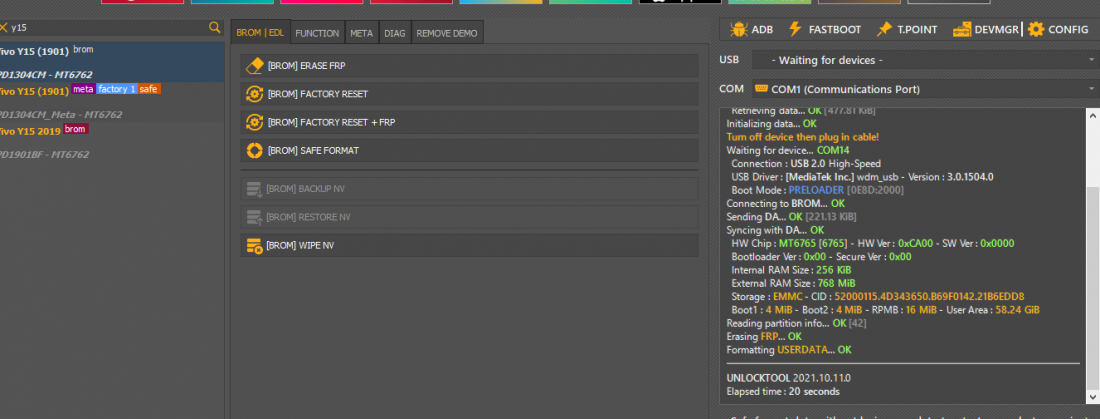1100x419 pixels.
Task: Open the BROM | EDL tab
Action: (260, 33)
